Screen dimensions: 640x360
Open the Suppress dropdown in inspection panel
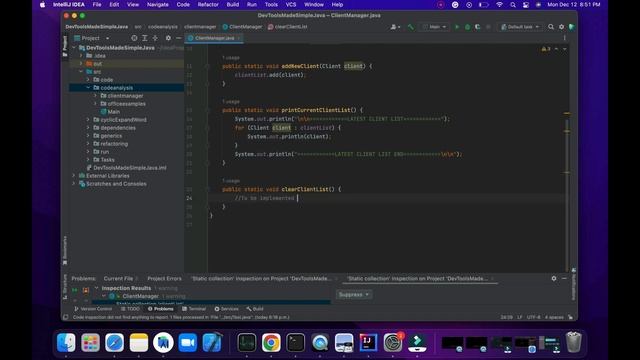coord(353,294)
